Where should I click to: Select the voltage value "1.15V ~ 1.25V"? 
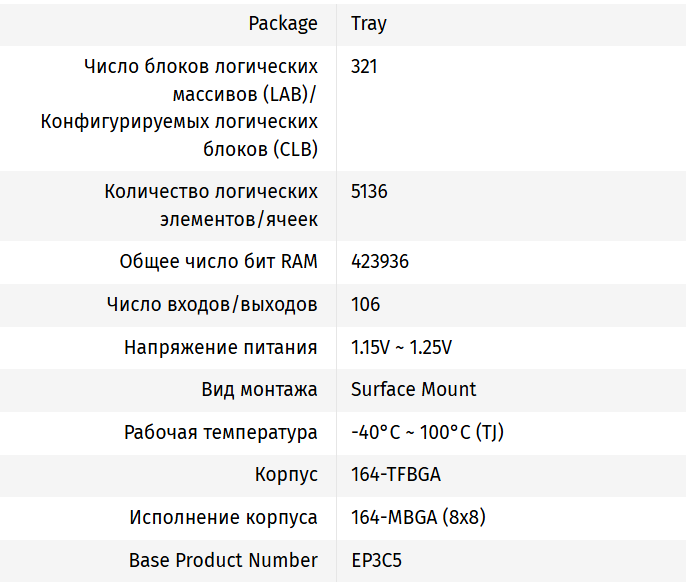point(402,347)
